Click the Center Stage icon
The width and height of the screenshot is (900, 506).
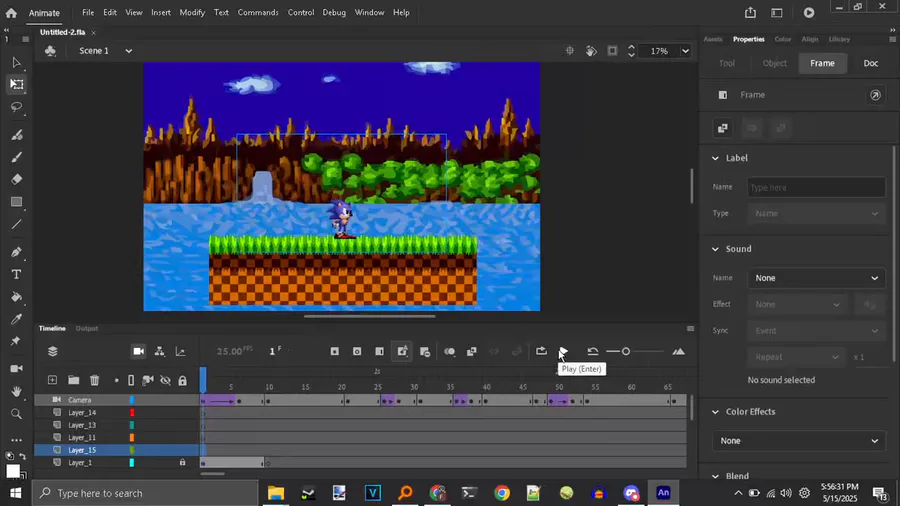569,51
